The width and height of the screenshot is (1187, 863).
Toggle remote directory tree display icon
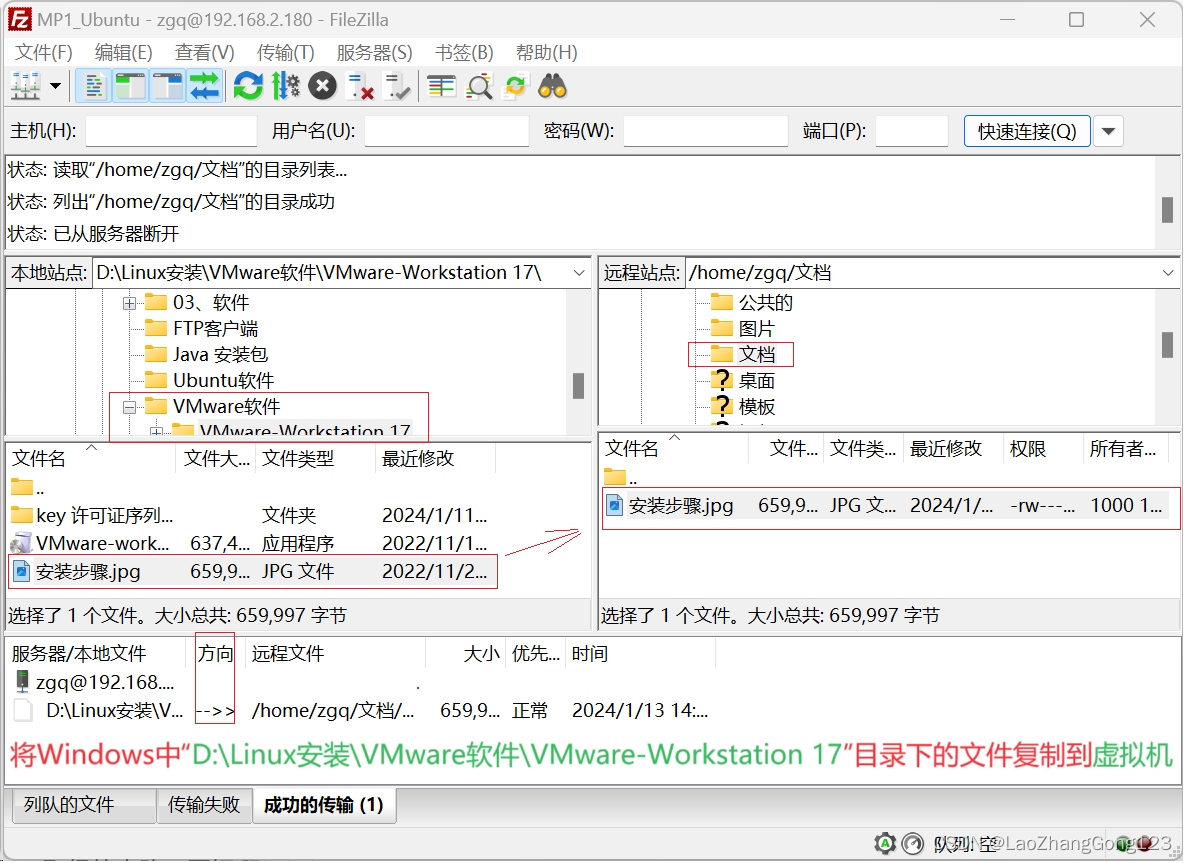167,86
